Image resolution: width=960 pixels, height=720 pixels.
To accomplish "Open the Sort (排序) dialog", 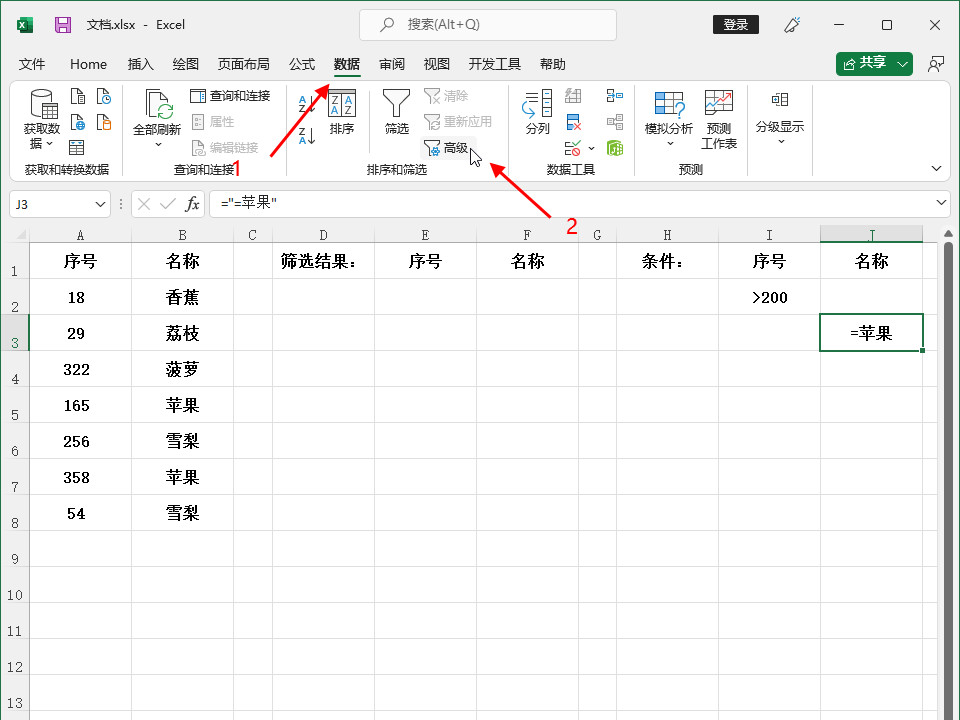I will tap(342, 112).
